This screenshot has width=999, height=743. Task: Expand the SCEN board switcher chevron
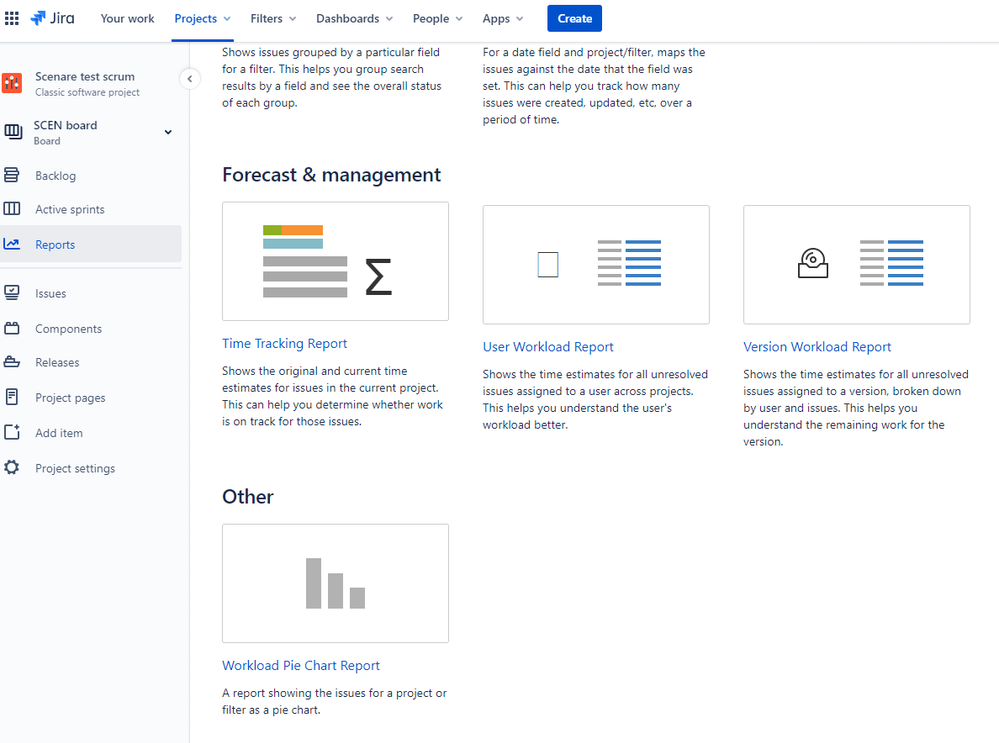(168, 133)
